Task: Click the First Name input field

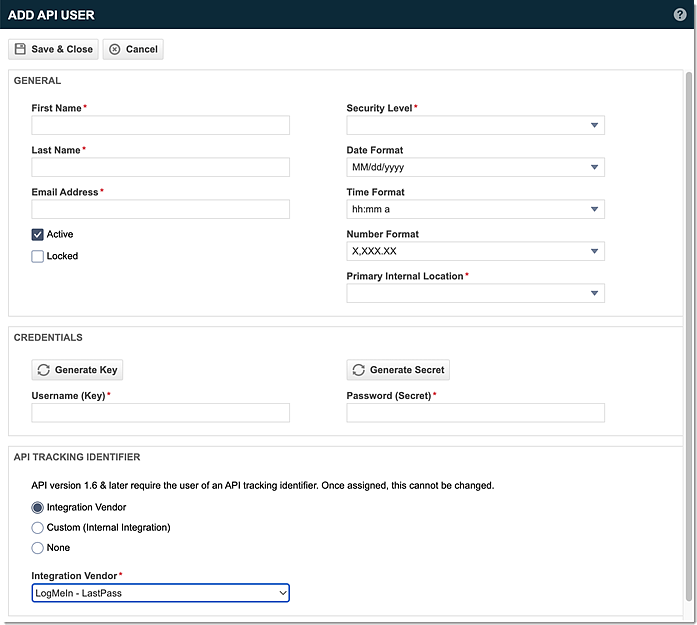Action: click(x=160, y=125)
